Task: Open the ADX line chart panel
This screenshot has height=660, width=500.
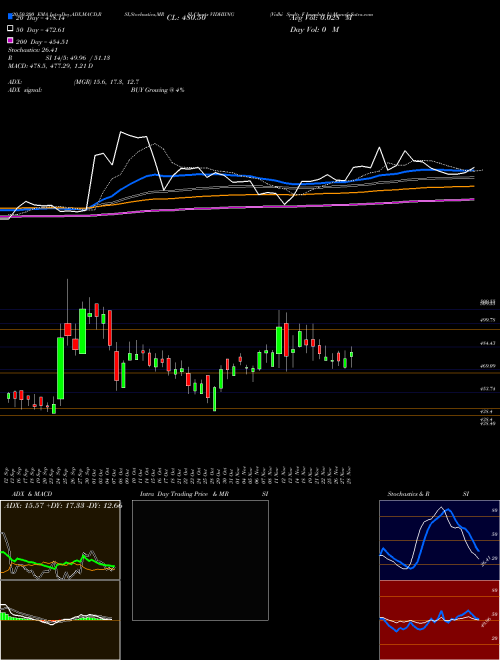Action: (x=60, y=540)
